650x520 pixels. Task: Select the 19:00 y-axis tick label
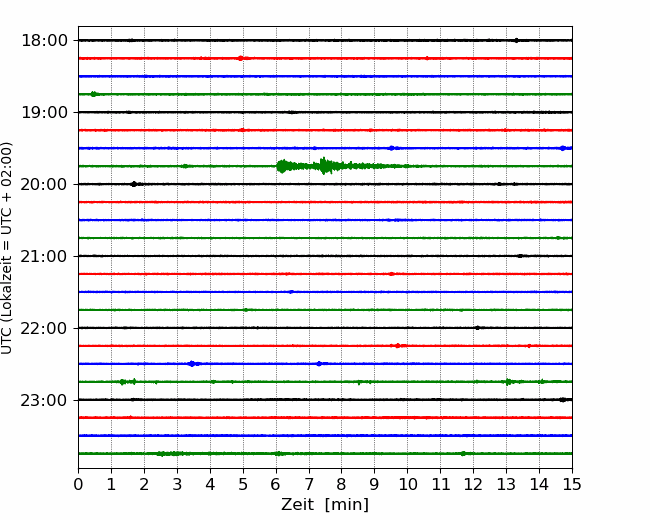[43, 112]
